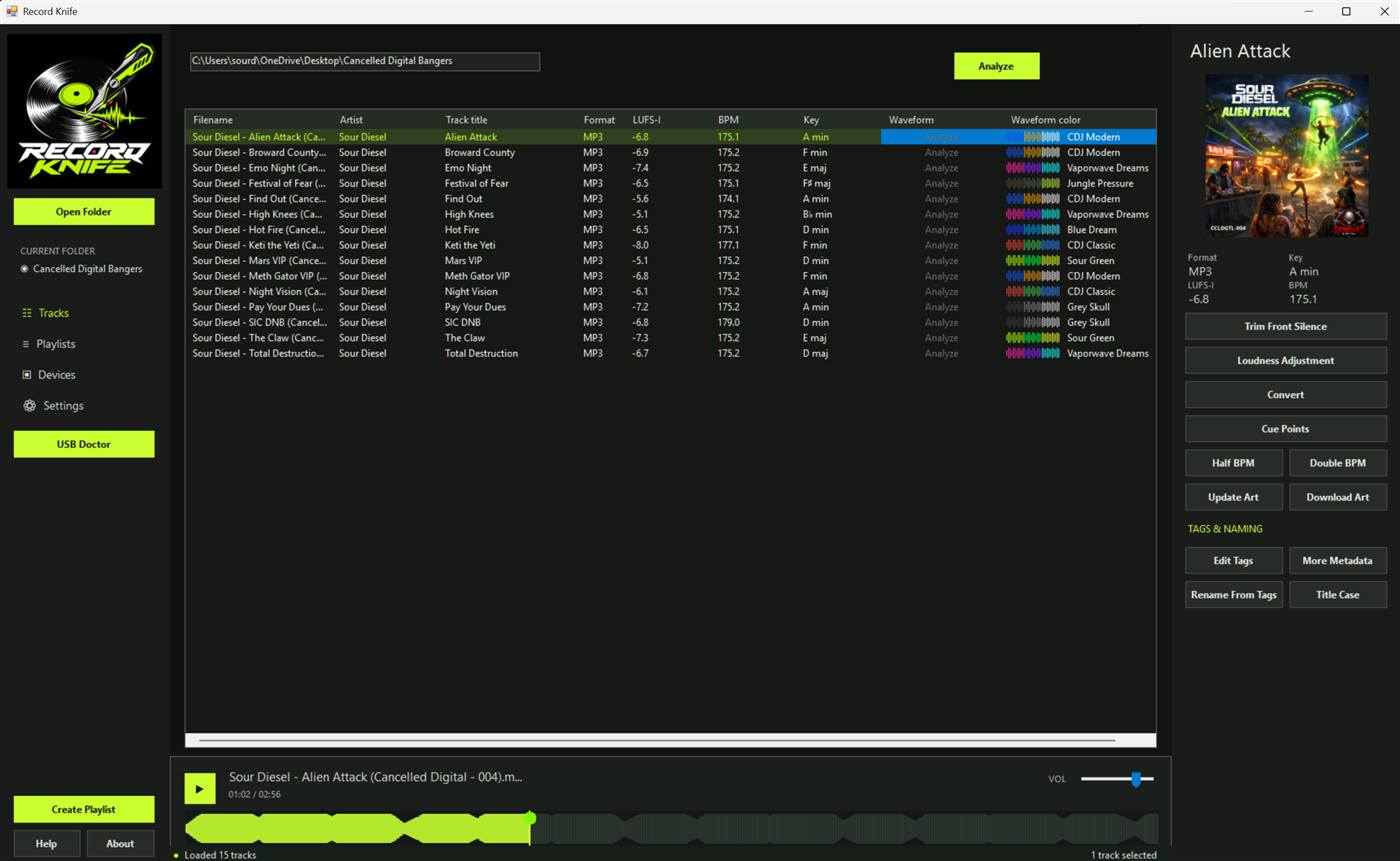Click Pay Your Dues Grey Skull swatch

click(1033, 307)
